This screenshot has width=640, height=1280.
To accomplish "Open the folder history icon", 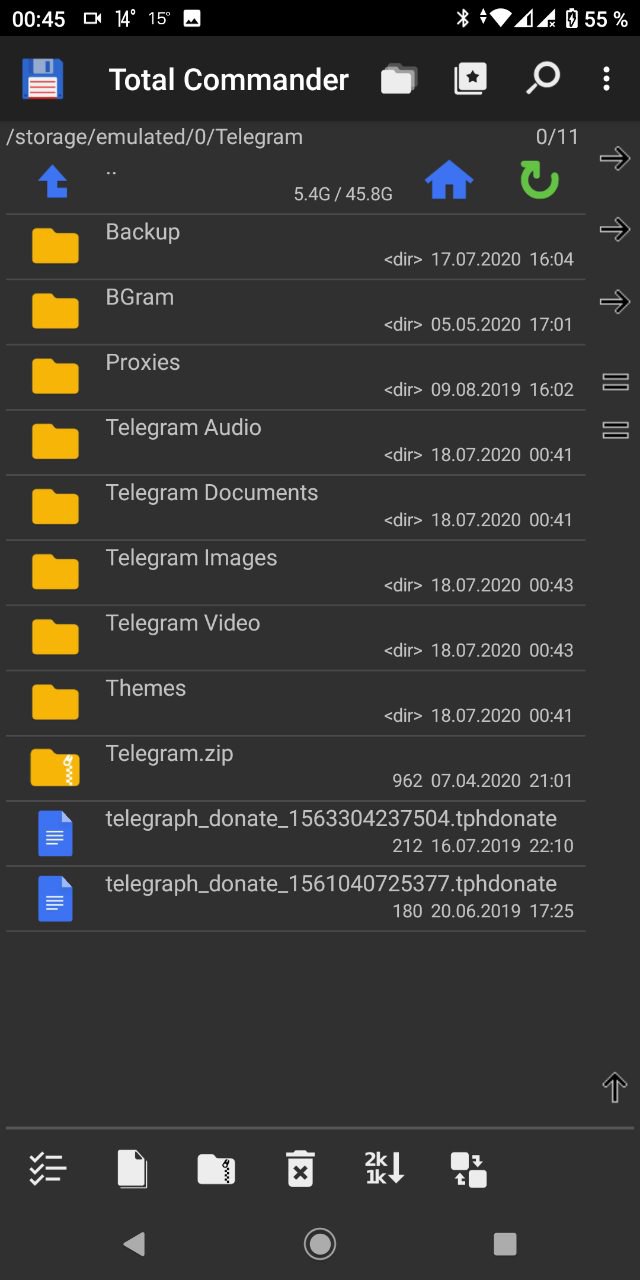I will [x=398, y=79].
